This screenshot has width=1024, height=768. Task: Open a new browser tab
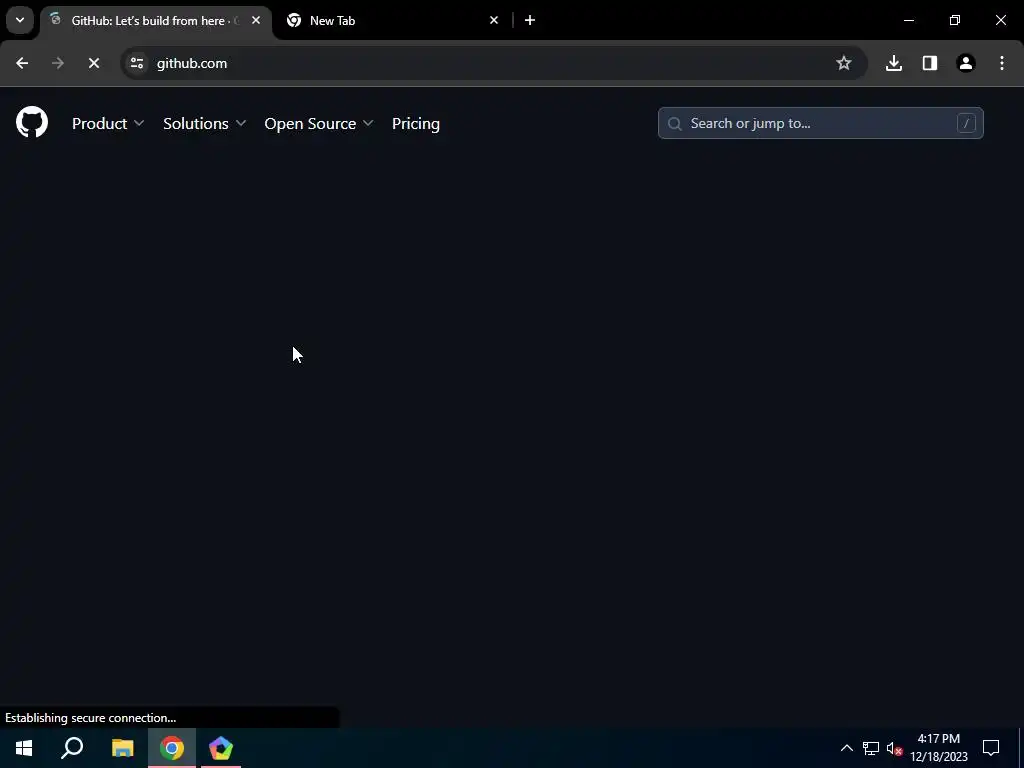coord(530,20)
